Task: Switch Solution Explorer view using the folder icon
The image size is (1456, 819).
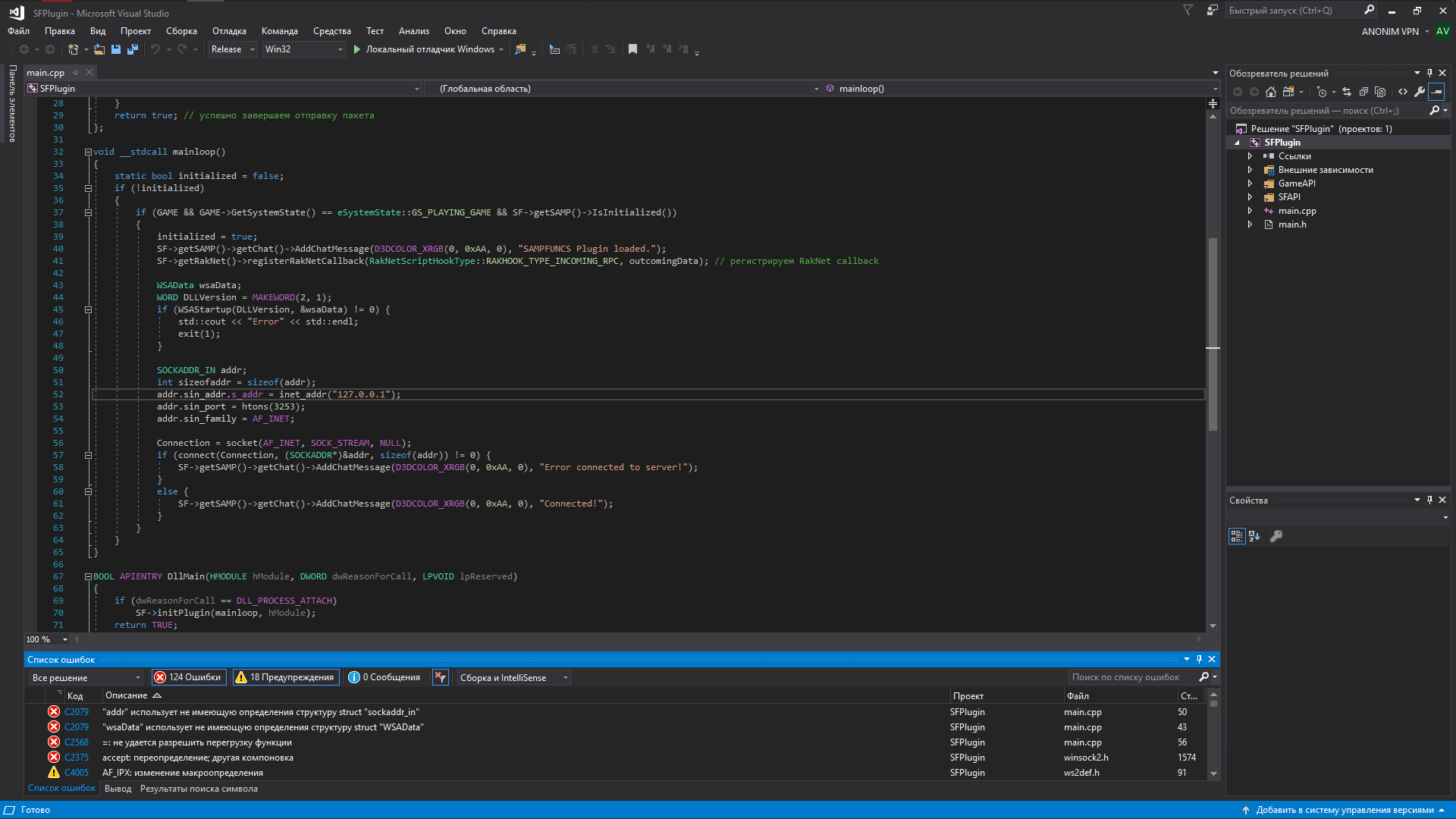Action: 1288,92
